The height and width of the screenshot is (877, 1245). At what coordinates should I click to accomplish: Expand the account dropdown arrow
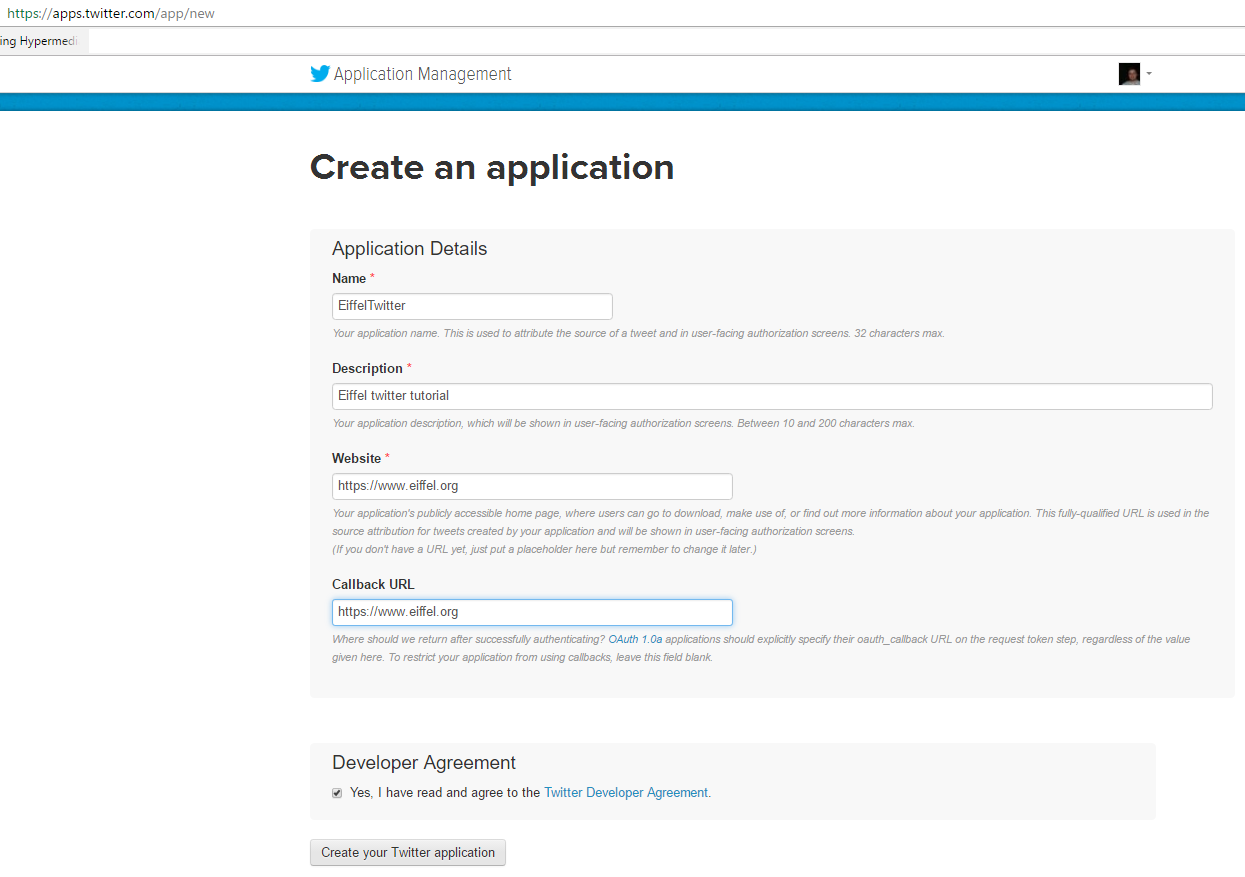point(1149,74)
